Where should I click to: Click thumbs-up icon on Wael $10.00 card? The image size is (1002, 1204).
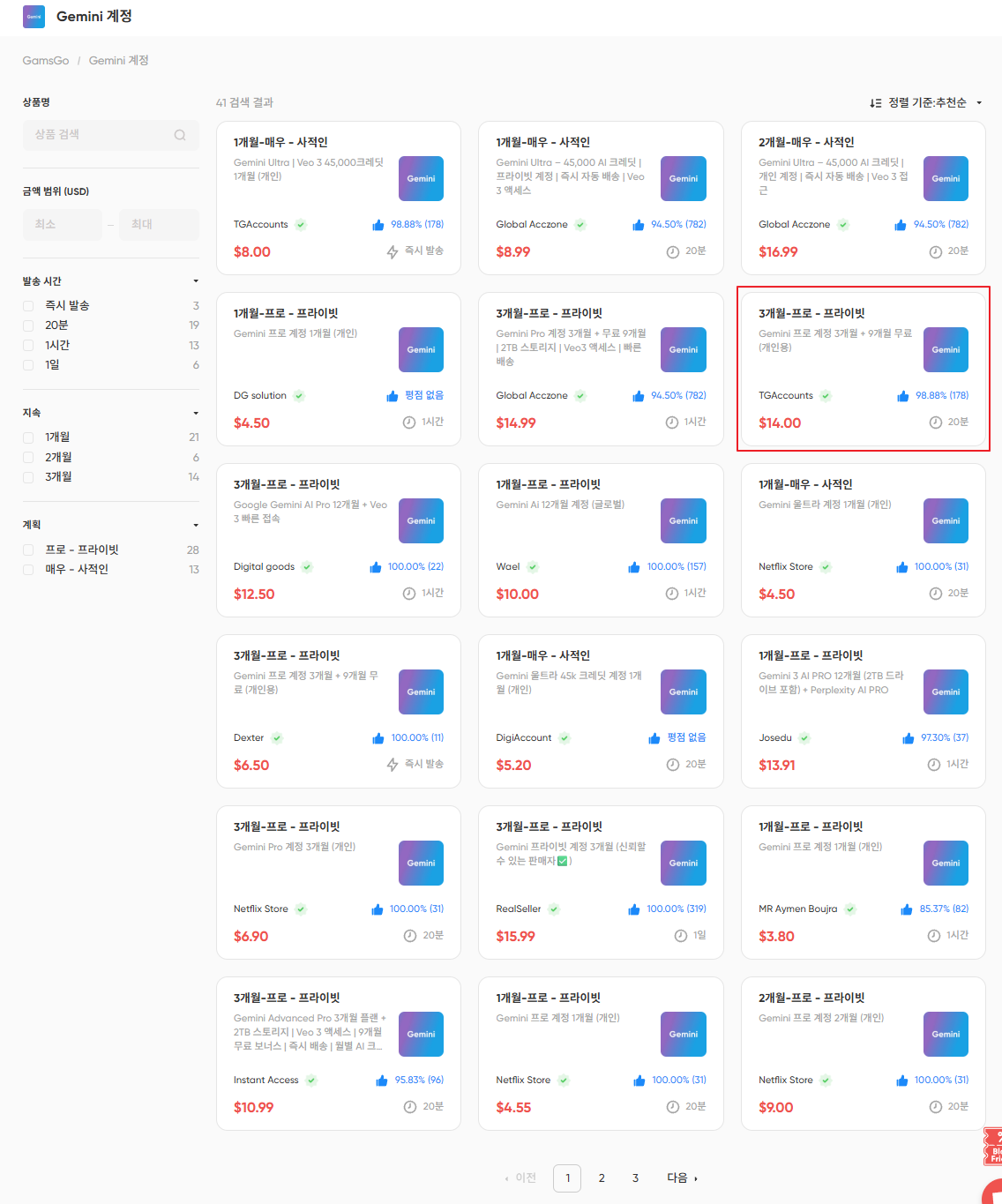[x=634, y=567]
